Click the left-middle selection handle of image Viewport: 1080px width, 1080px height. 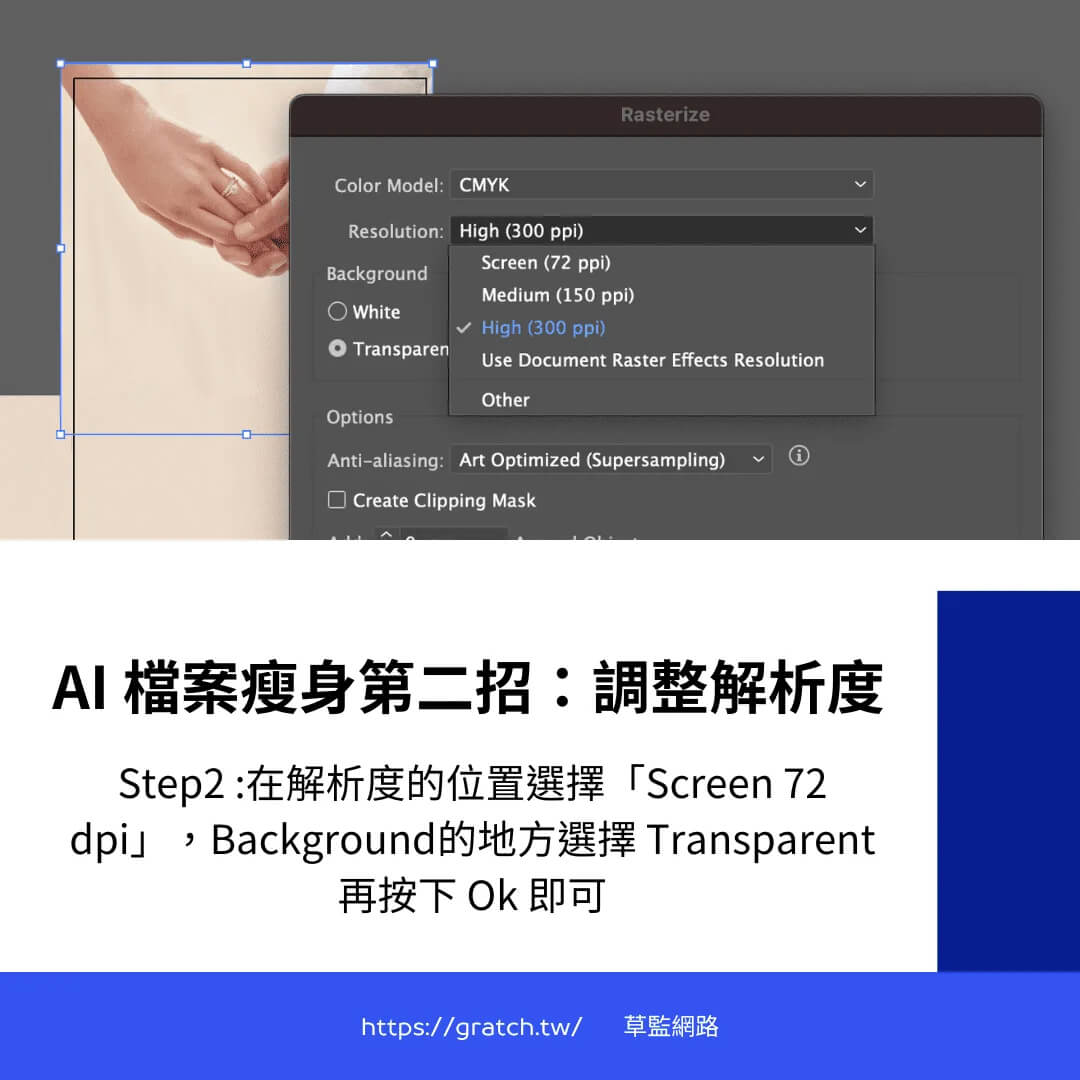[x=61, y=248]
